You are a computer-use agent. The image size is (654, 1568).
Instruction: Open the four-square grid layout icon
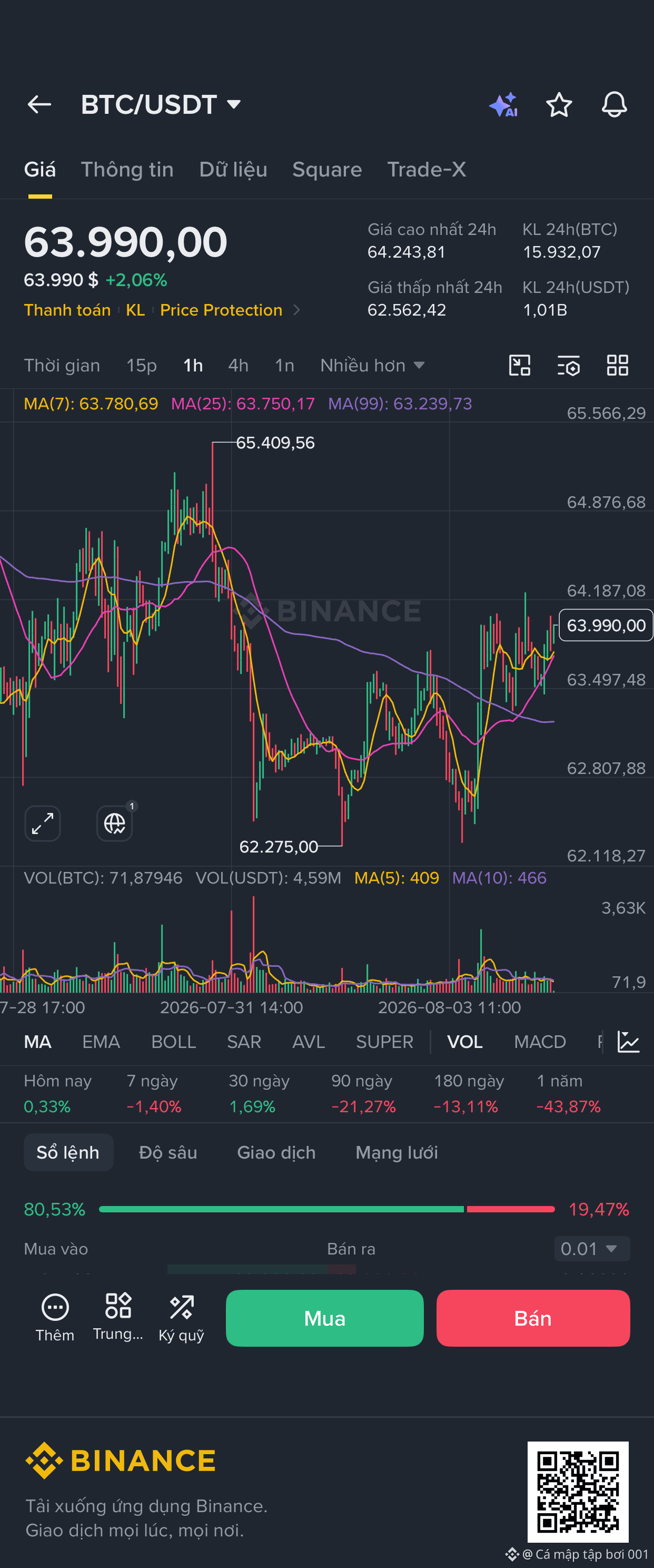pyautogui.click(x=618, y=365)
